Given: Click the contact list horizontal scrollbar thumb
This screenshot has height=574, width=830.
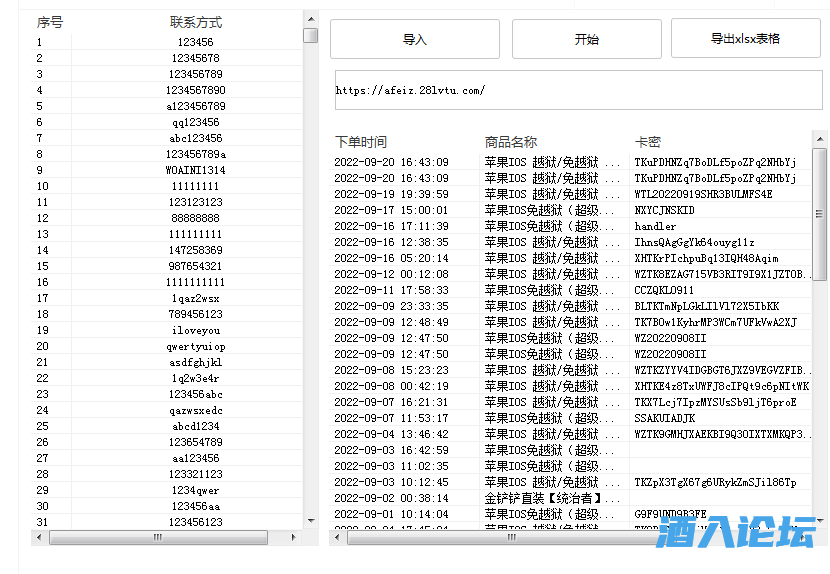Looking at the screenshot, I should coord(157,537).
